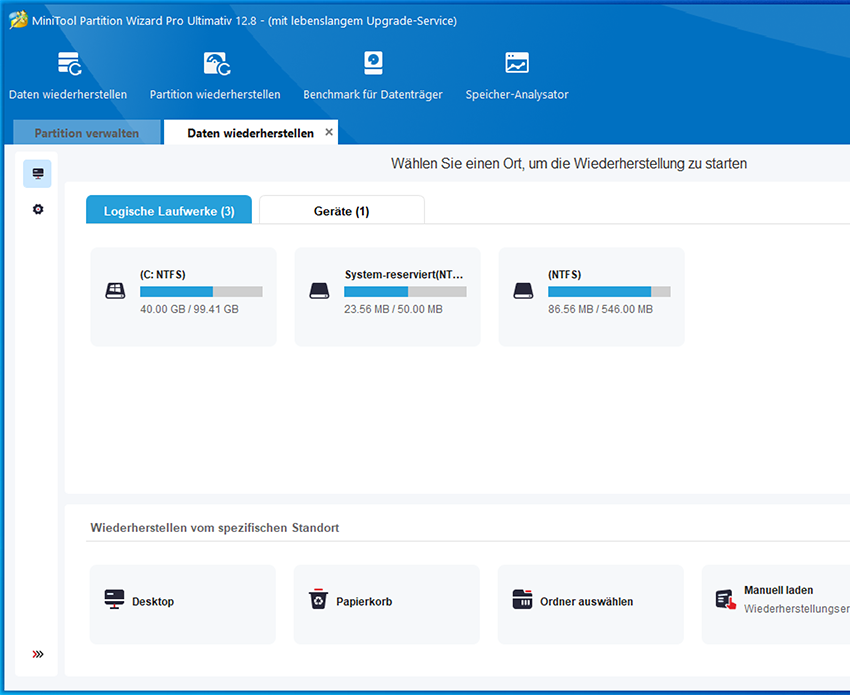The image size is (850, 696).
Task: Switch to the Partition verwalten tab
Action: (x=87, y=133)
